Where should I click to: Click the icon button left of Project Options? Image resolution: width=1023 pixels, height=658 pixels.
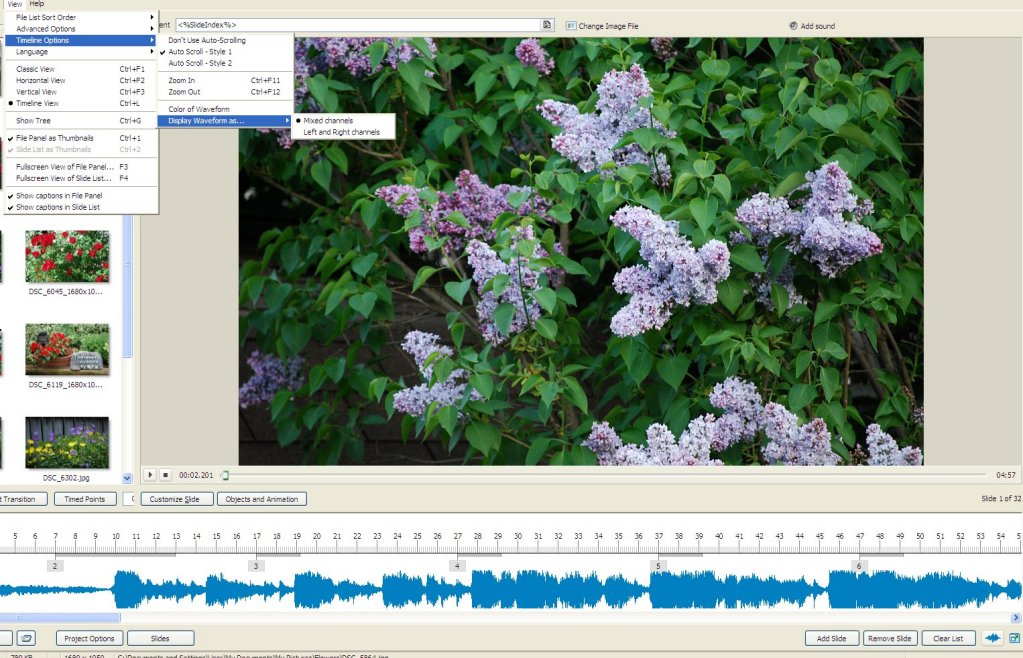27,638
